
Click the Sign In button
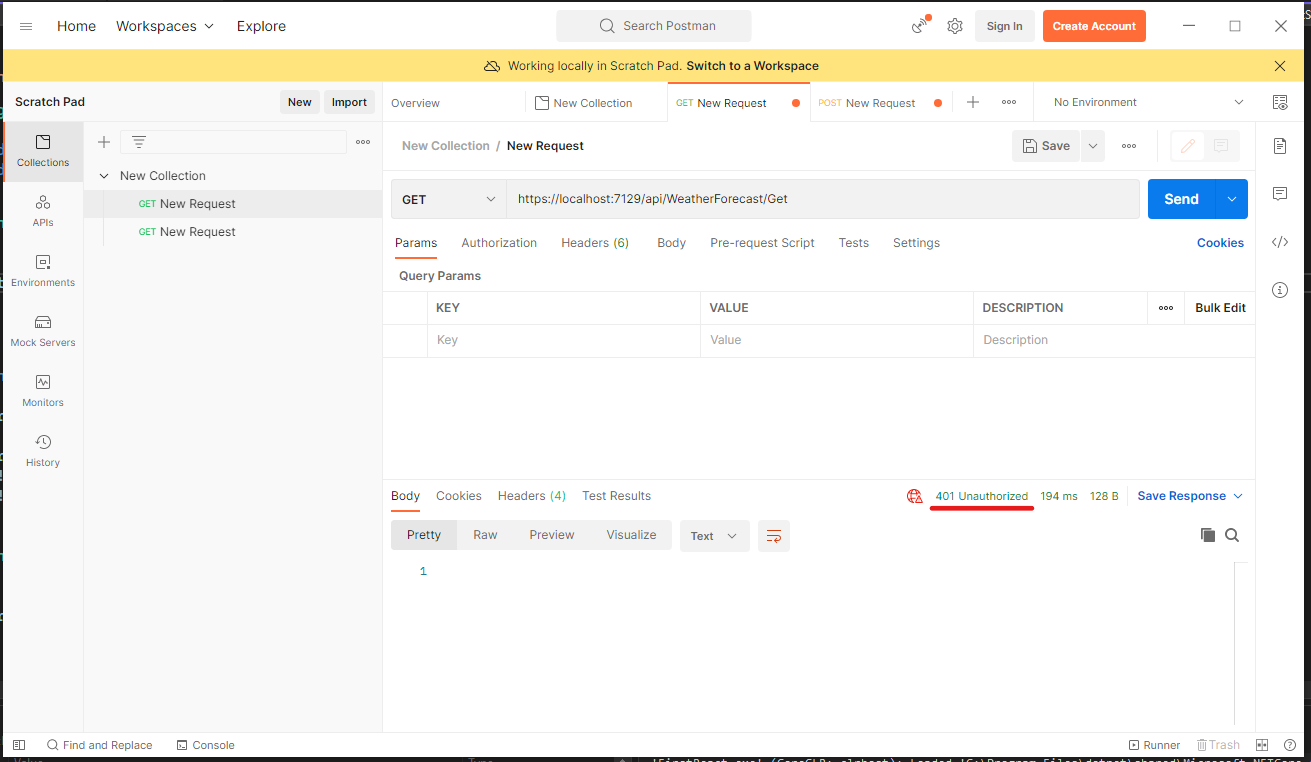click(x=1004, y=26)
